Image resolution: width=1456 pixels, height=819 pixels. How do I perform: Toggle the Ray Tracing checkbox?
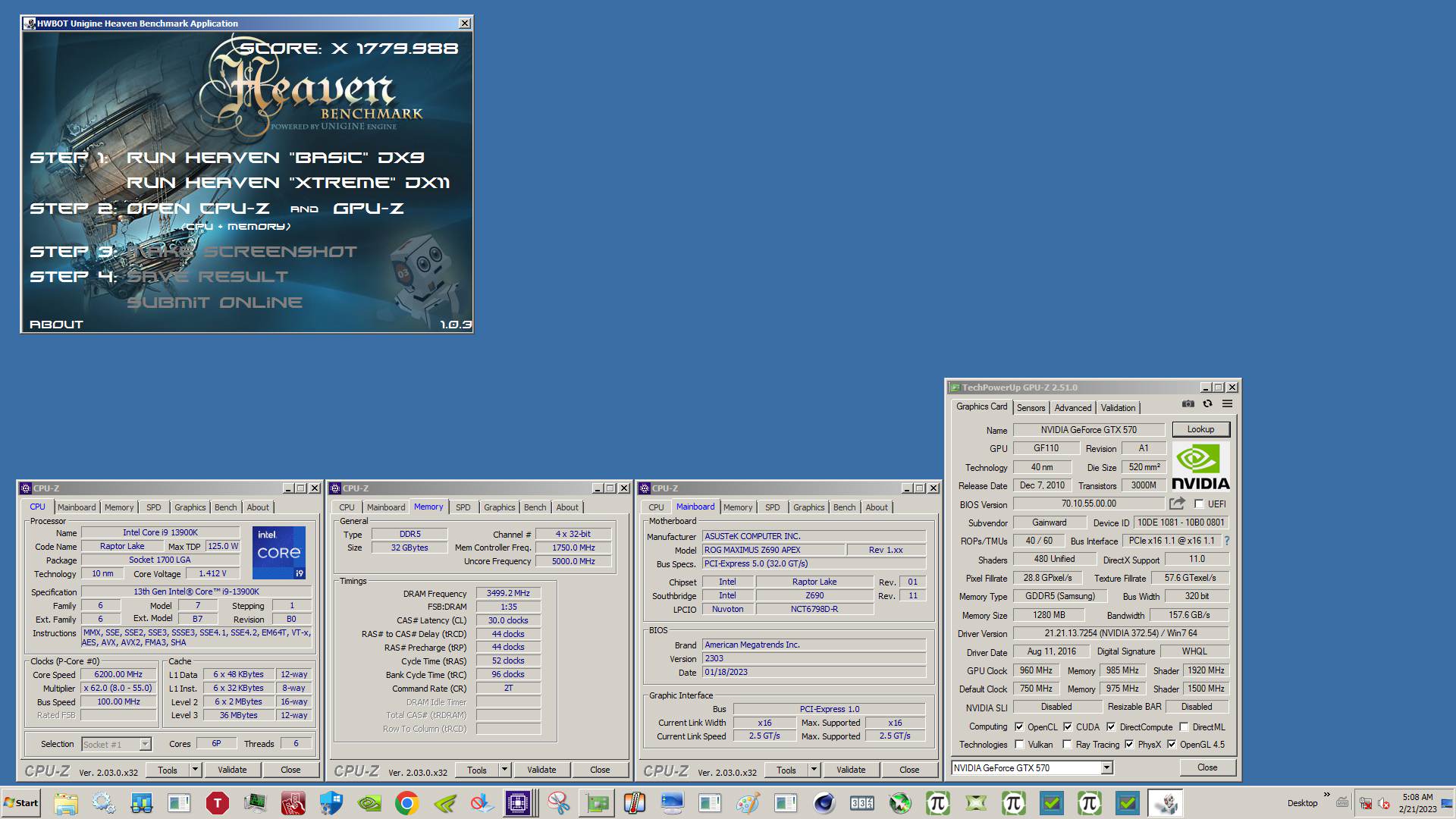[x=1068, y=745]
